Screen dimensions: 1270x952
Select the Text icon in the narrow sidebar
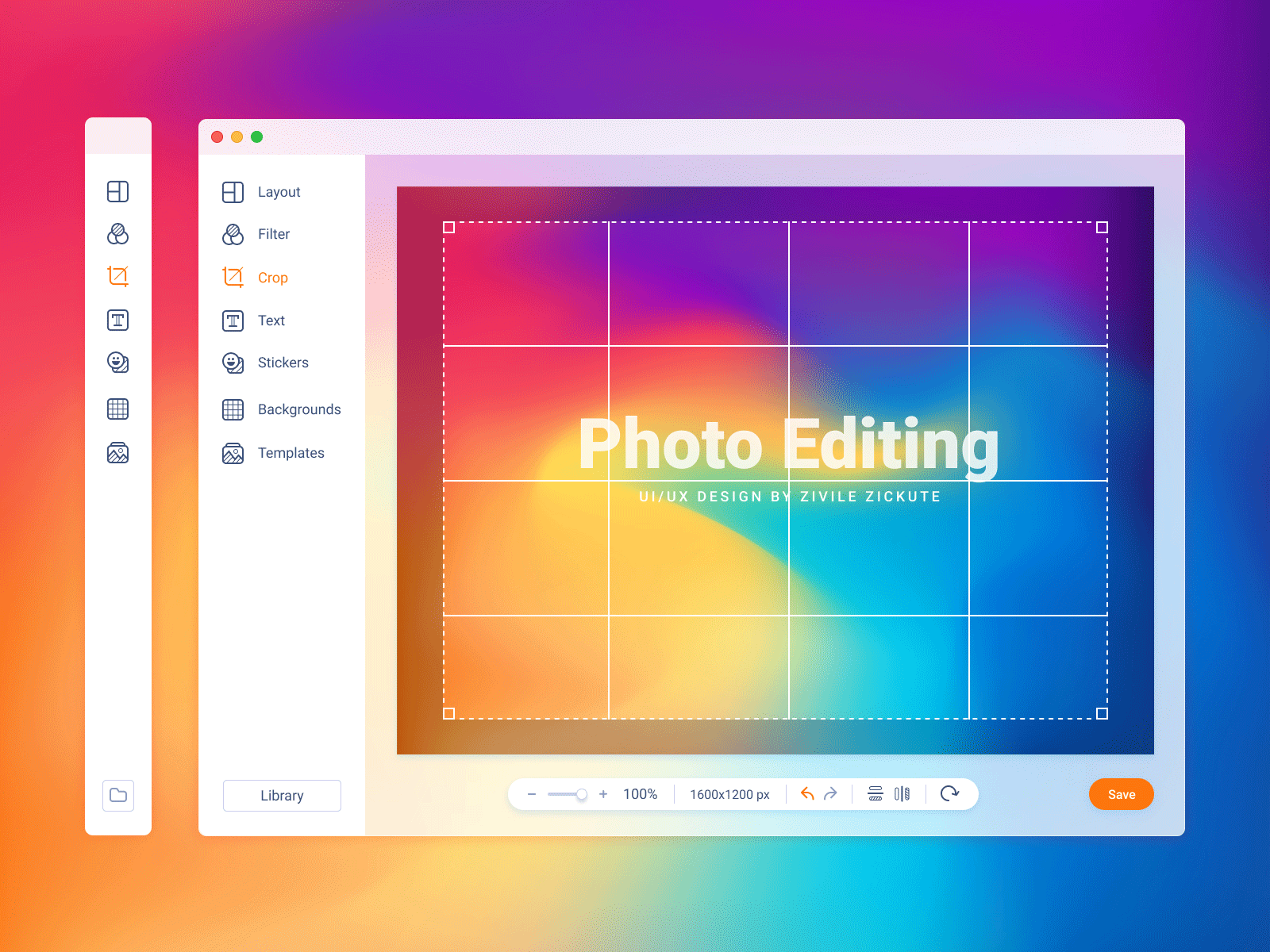117,320
